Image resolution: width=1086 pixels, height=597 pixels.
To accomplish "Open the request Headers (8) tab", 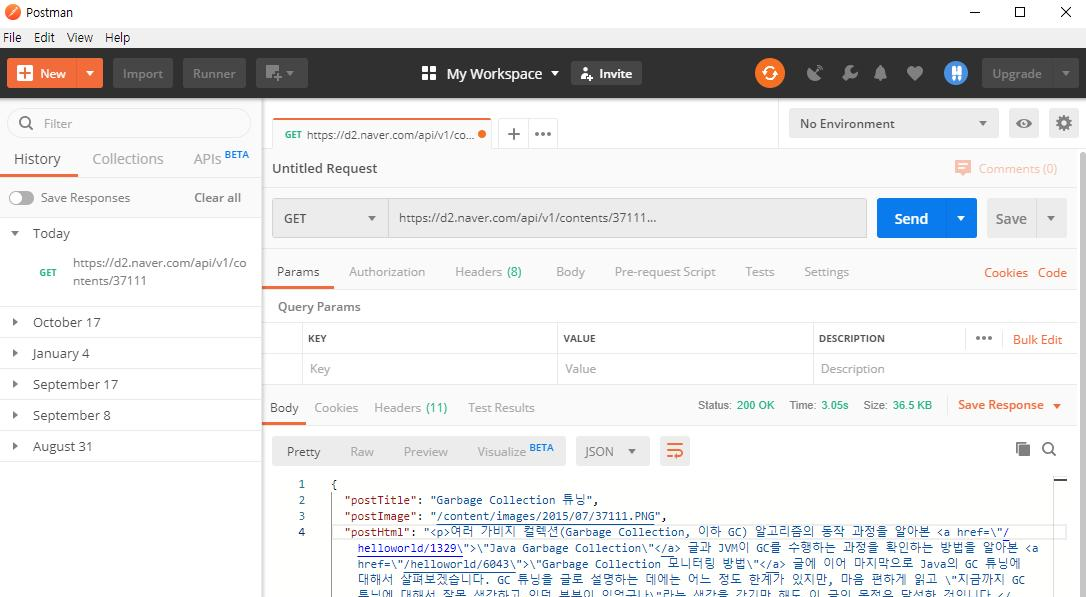I will tap(488, 272).
